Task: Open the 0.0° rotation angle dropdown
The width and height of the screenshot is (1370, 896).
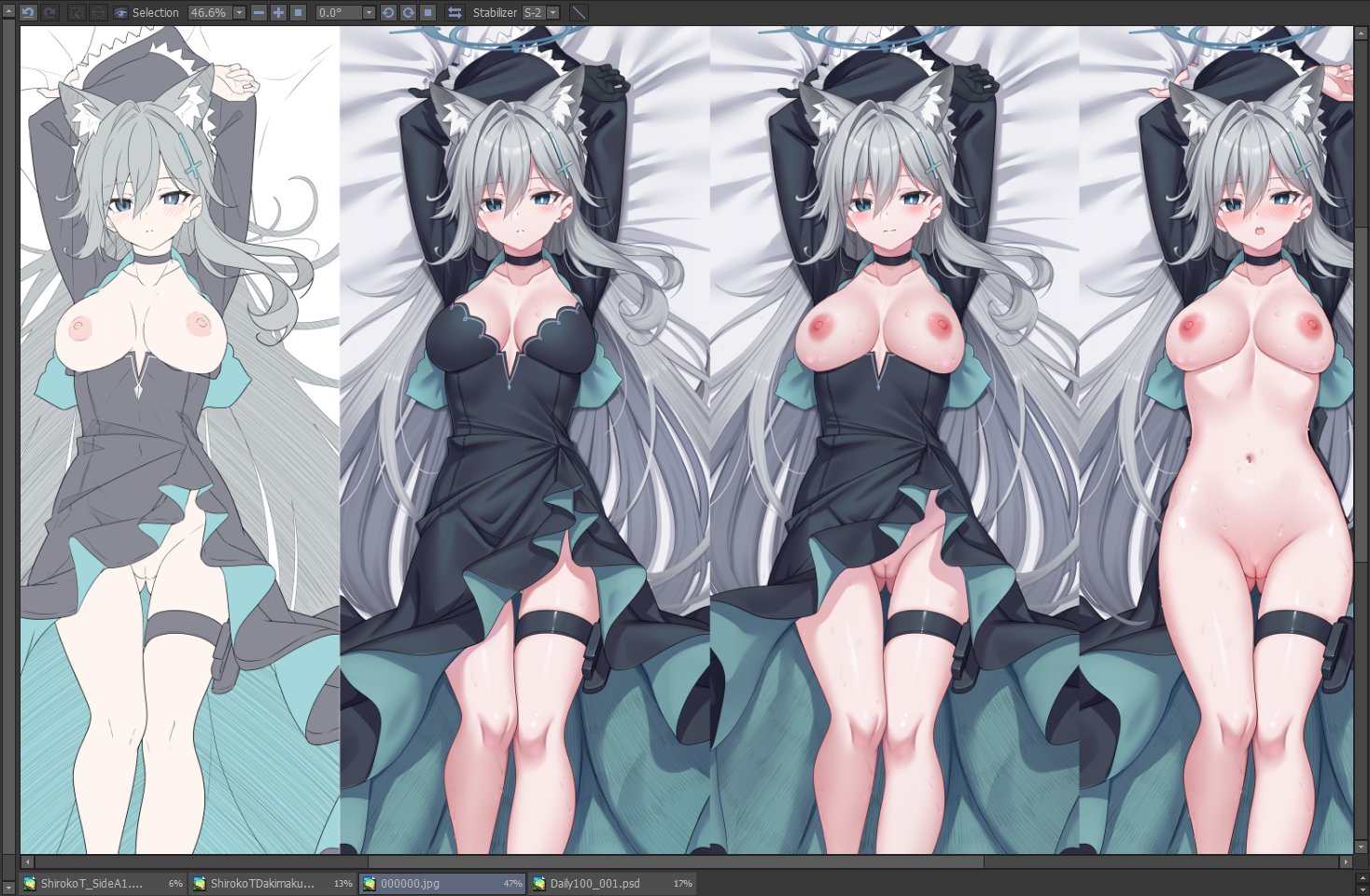Action: click(x=369, y=12)
